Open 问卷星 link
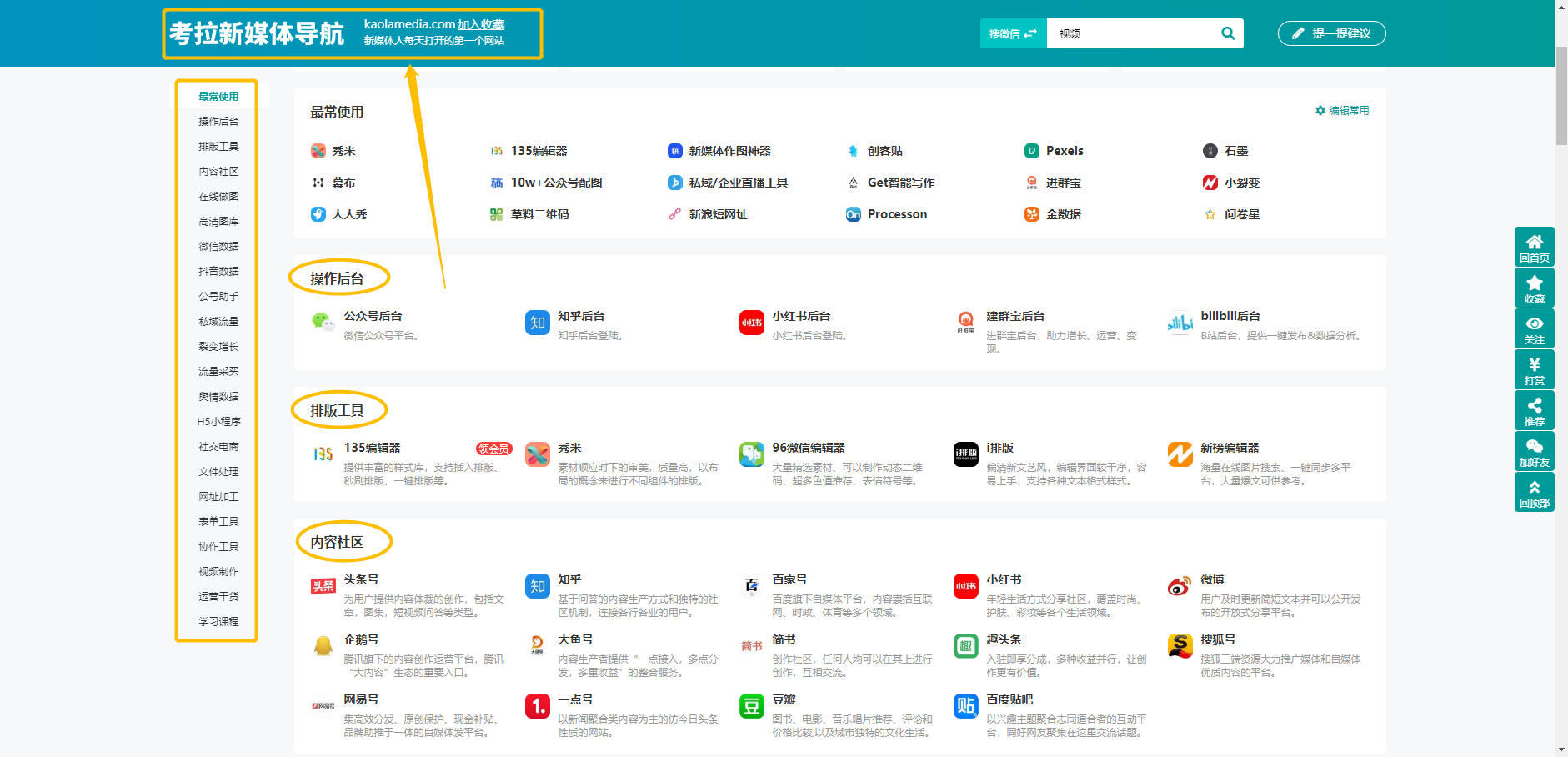This screenshot has height=757, width=1568. [1232, 214]
